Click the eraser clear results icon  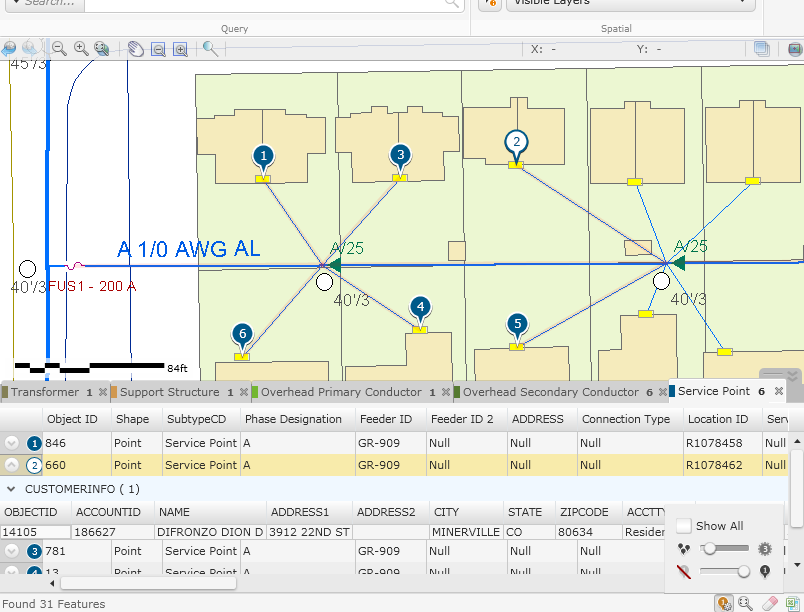click(769, 603)
